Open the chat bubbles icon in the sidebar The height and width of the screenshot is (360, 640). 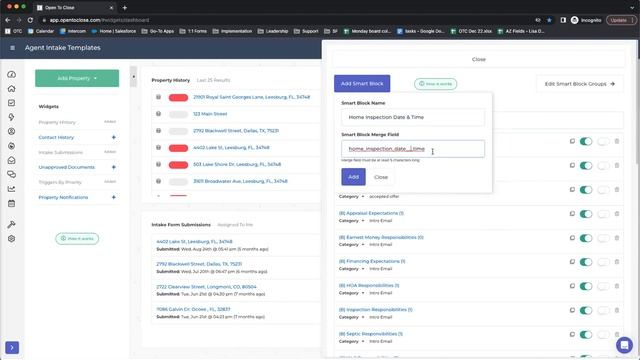click(x=11, y=175)
